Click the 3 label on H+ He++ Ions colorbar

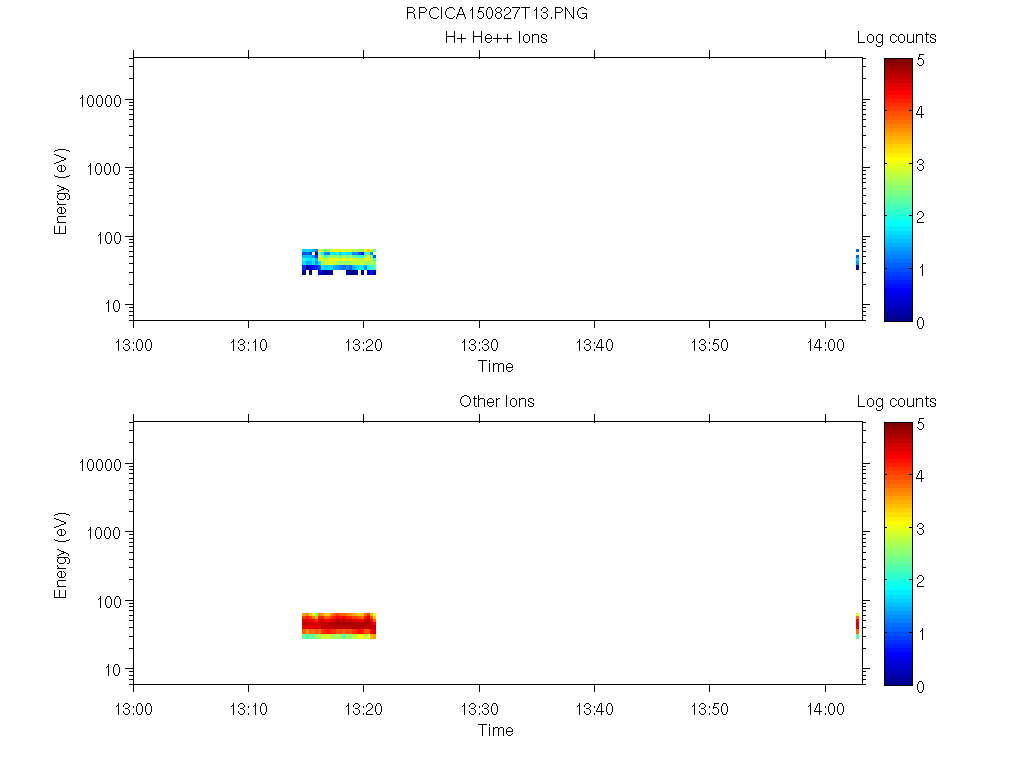click(x=921, y=165)
